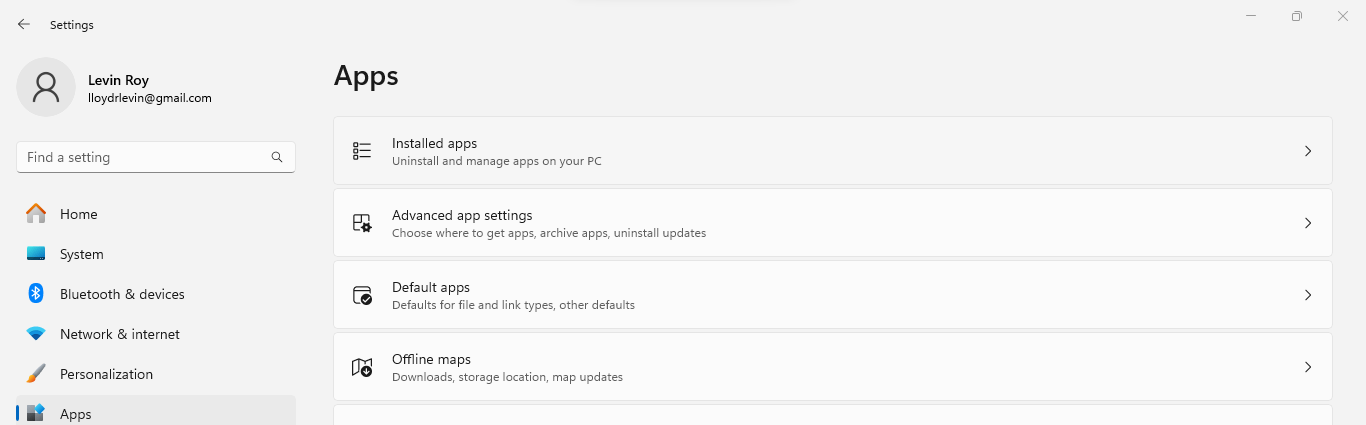Viewport: 1366px width, 425px height.
Task: Go to Home in the sidebar
Action: click(x=78, y=214)
